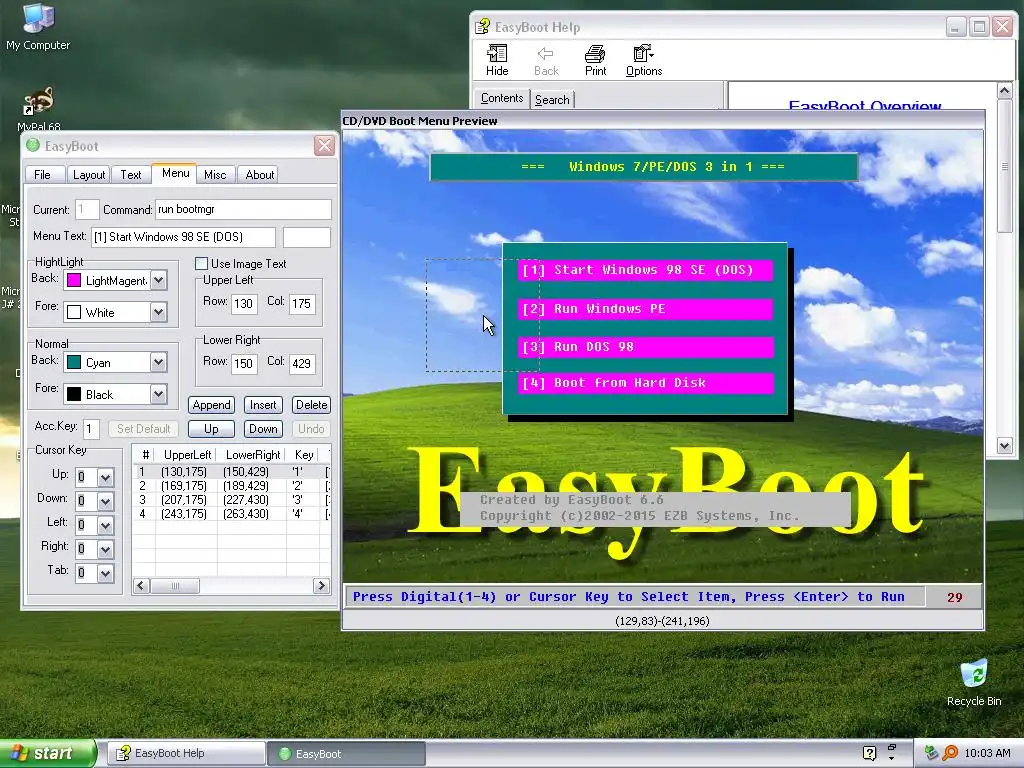Switch to the Misc tab
The width and height of the screenshot is (1024, 768).
(x=215, y=174)
